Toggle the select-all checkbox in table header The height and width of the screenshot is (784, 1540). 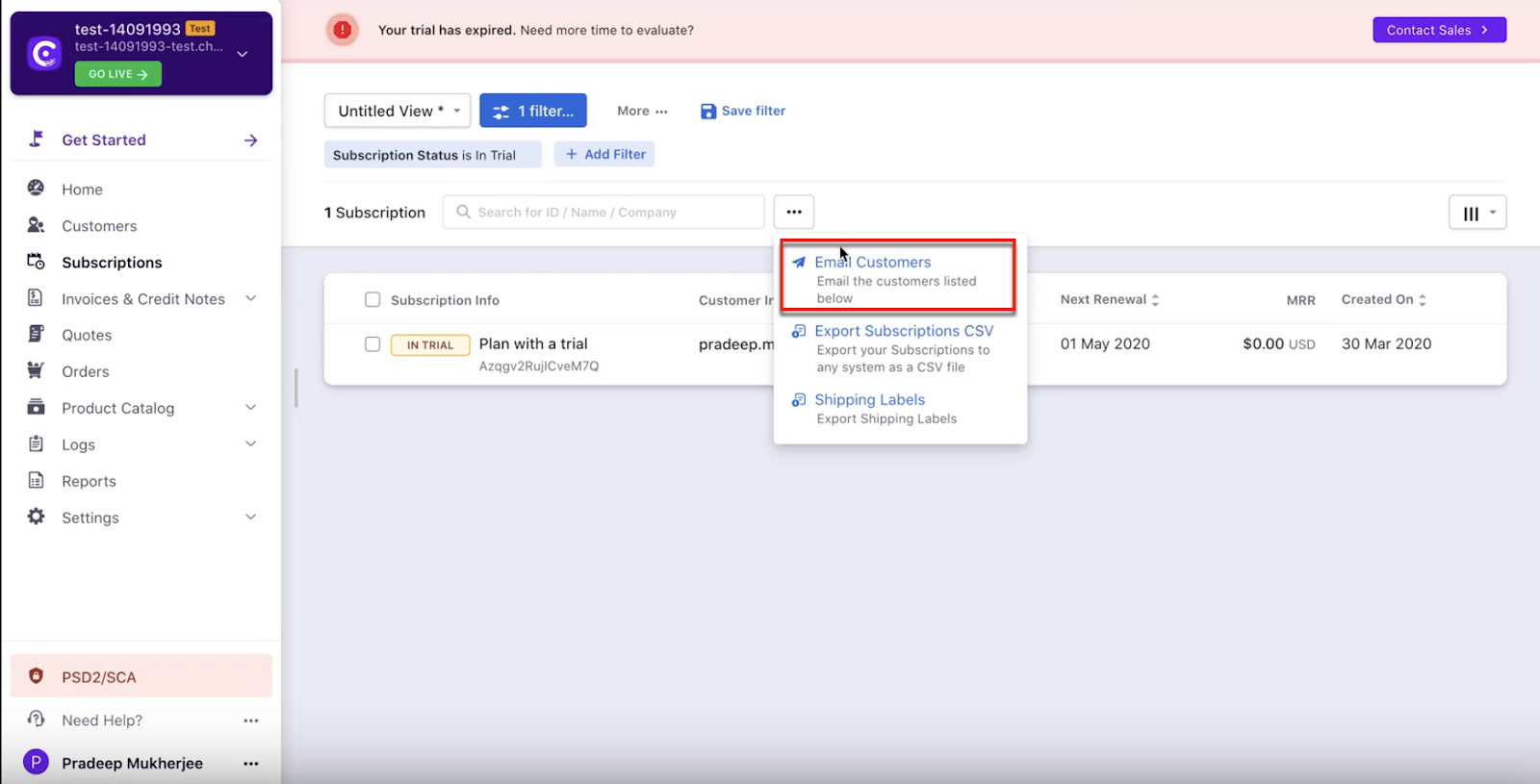(372, 300)
